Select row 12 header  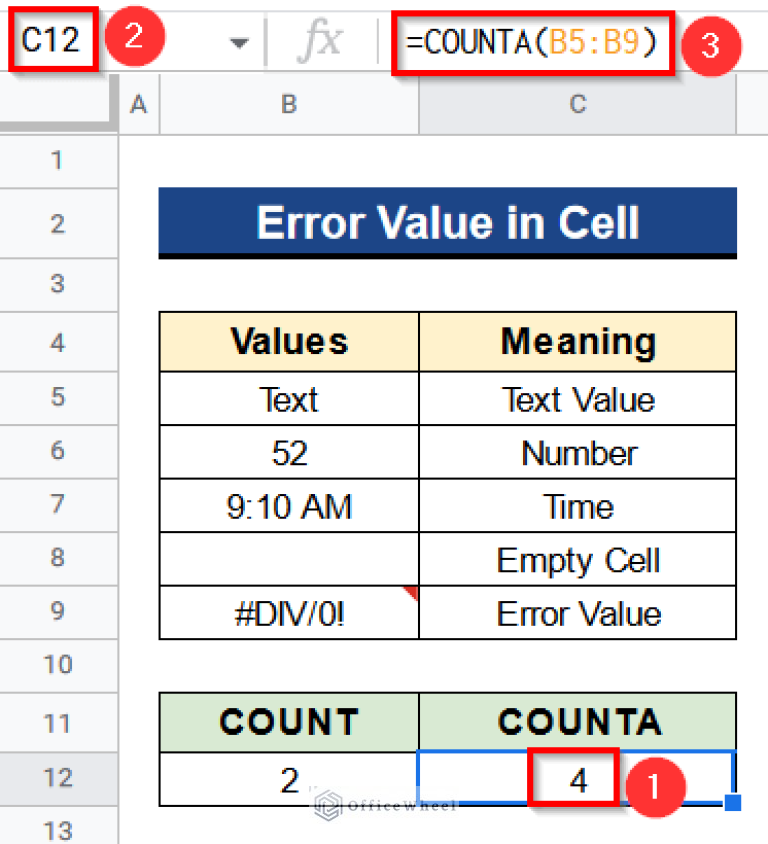59,779
